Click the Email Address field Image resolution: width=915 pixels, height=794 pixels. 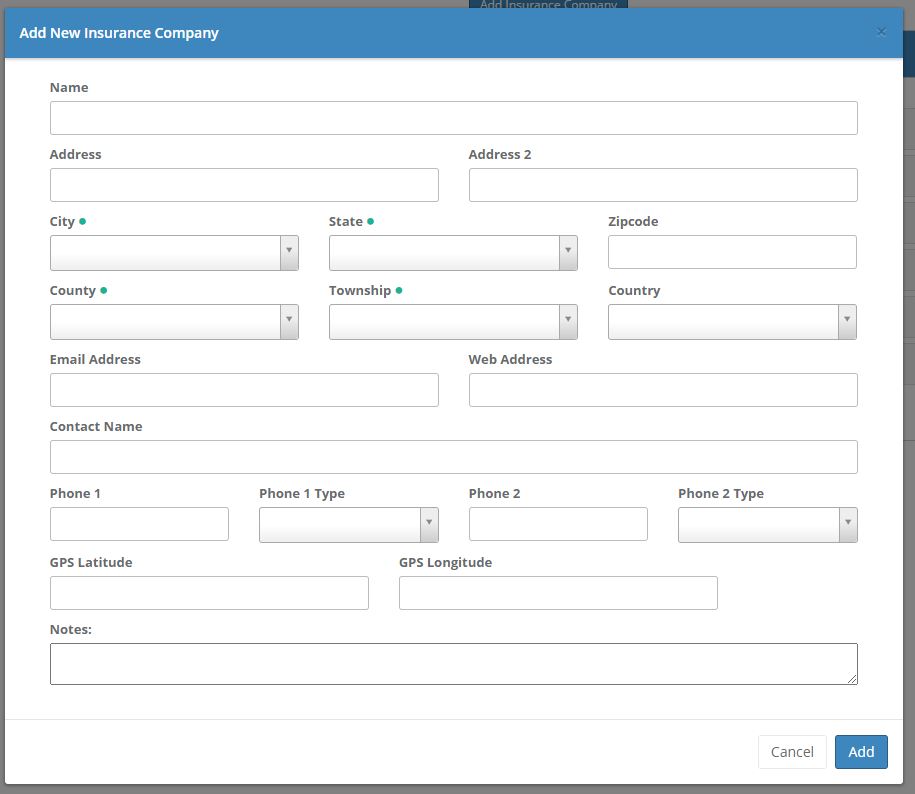click(244, 390)
